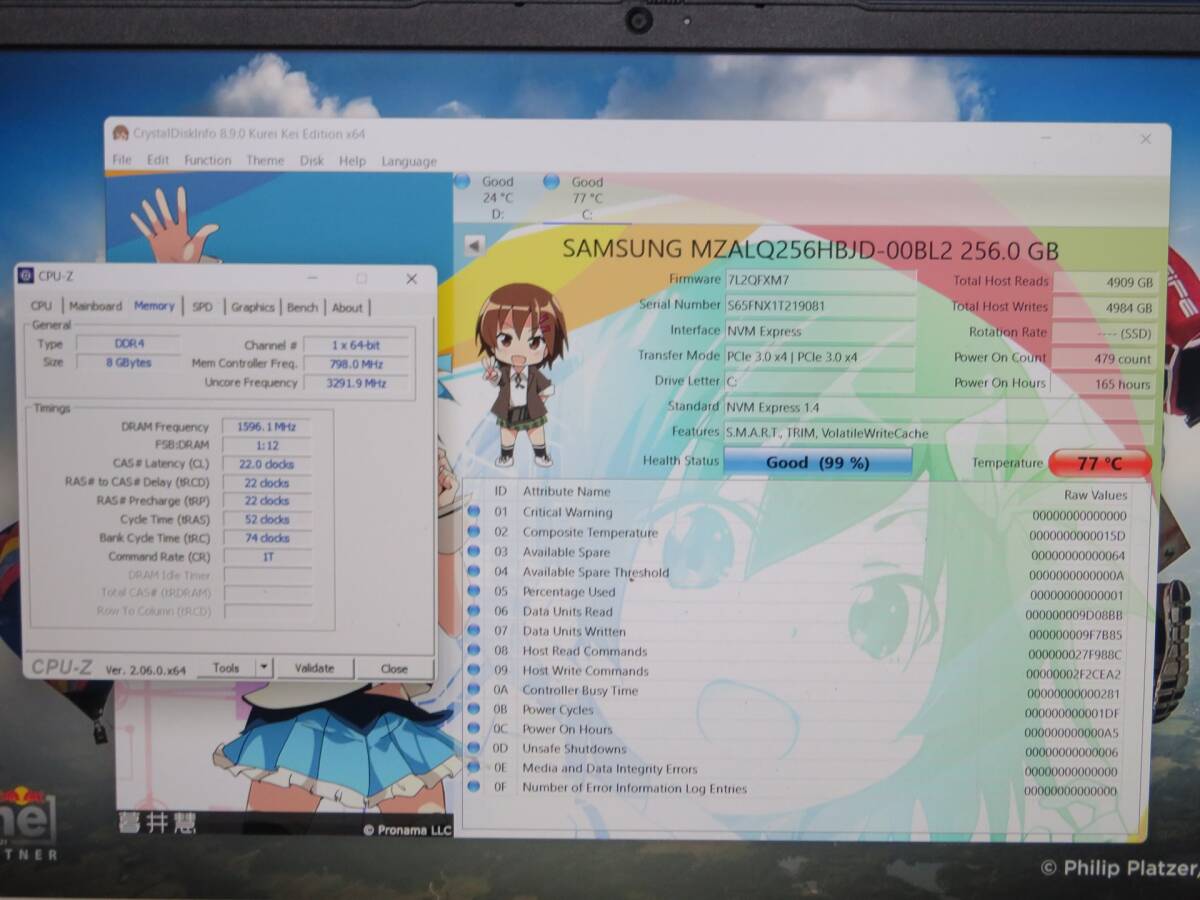The width and height of the screenshot is (1200, 900).
Task: Click the Good (99 %) health status bar
Action: tap(818, 462)
